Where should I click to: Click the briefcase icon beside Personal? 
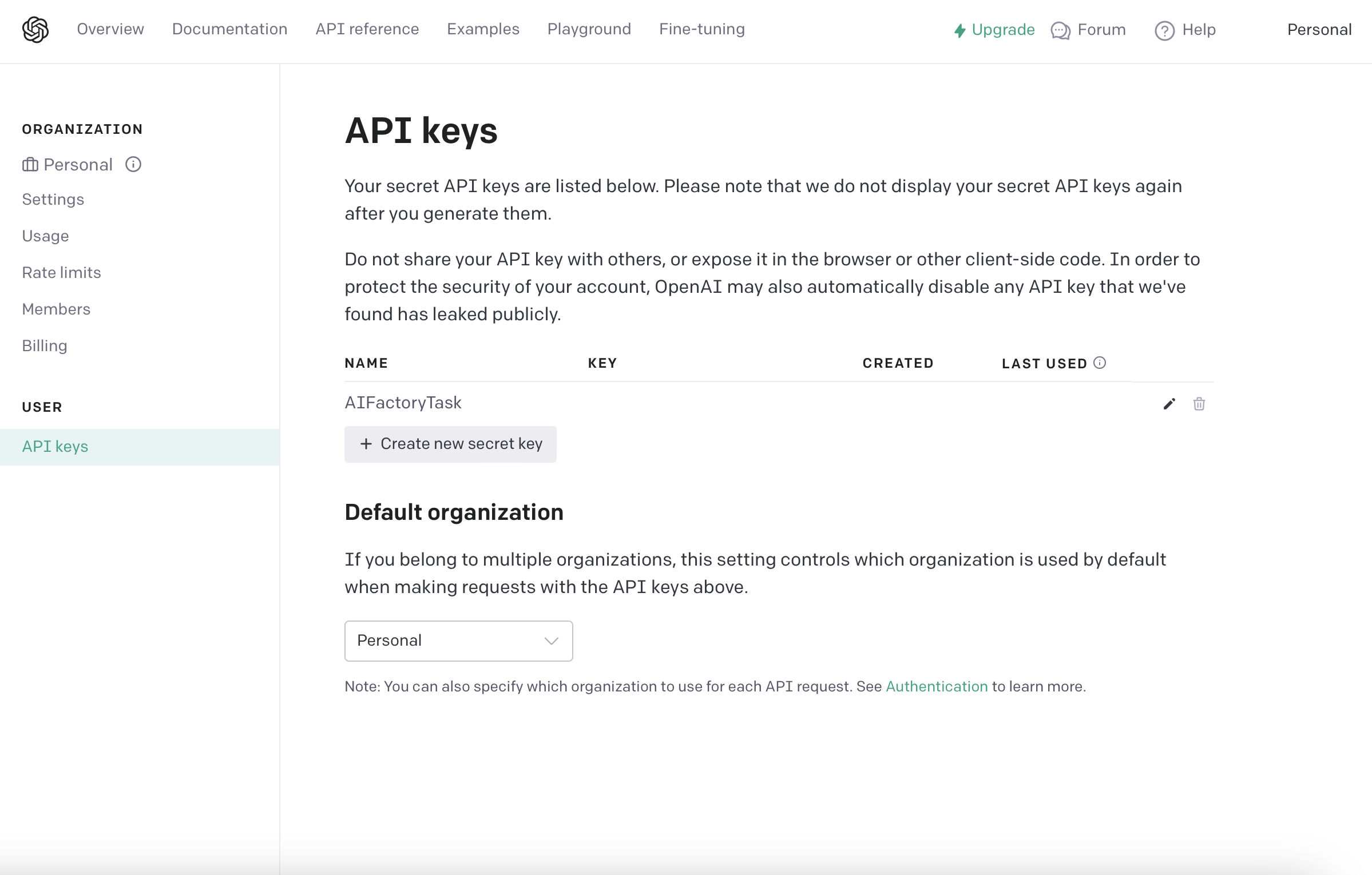coord(30,165)
